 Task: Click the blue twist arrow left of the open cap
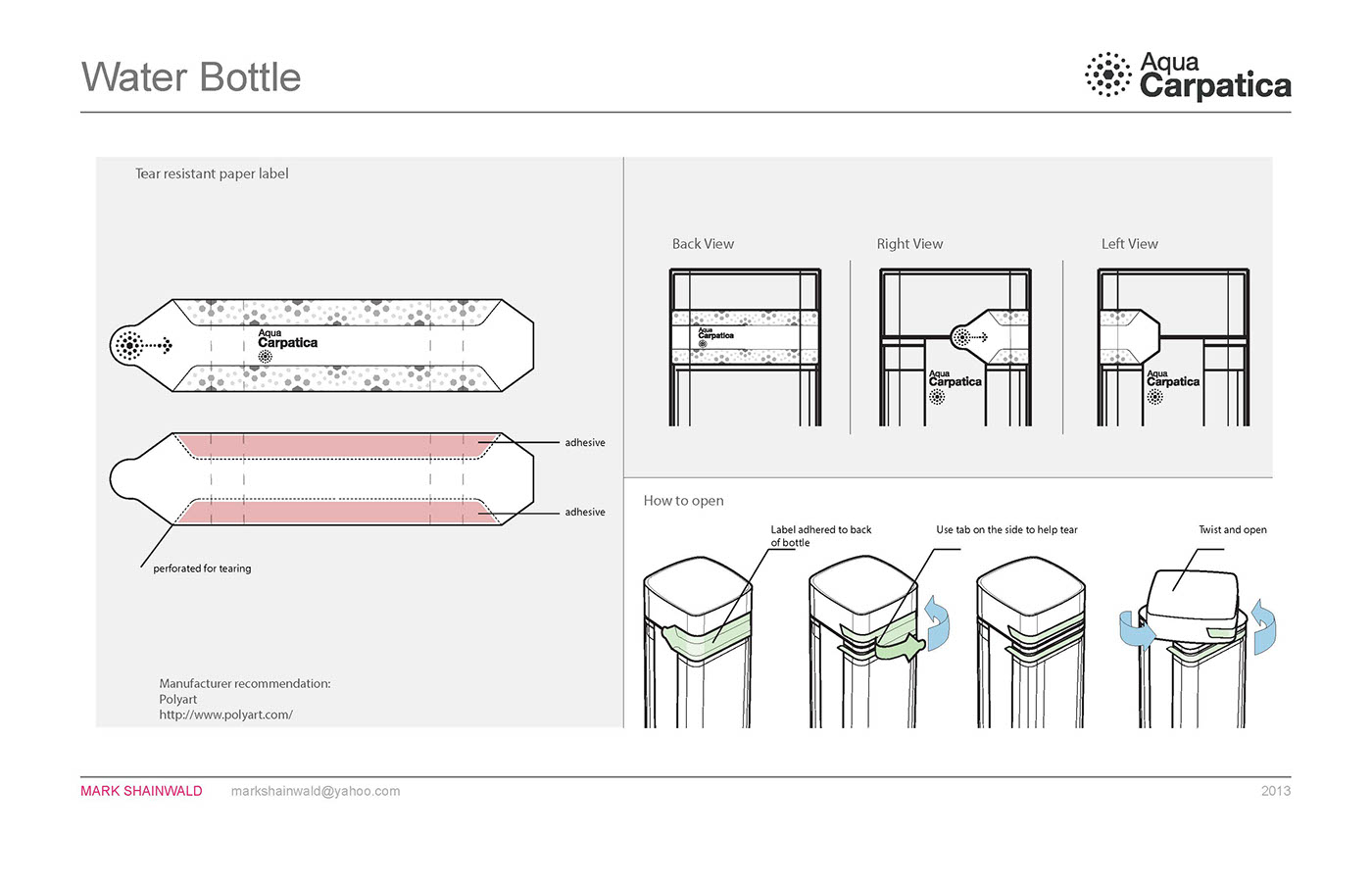(1137, 629)
